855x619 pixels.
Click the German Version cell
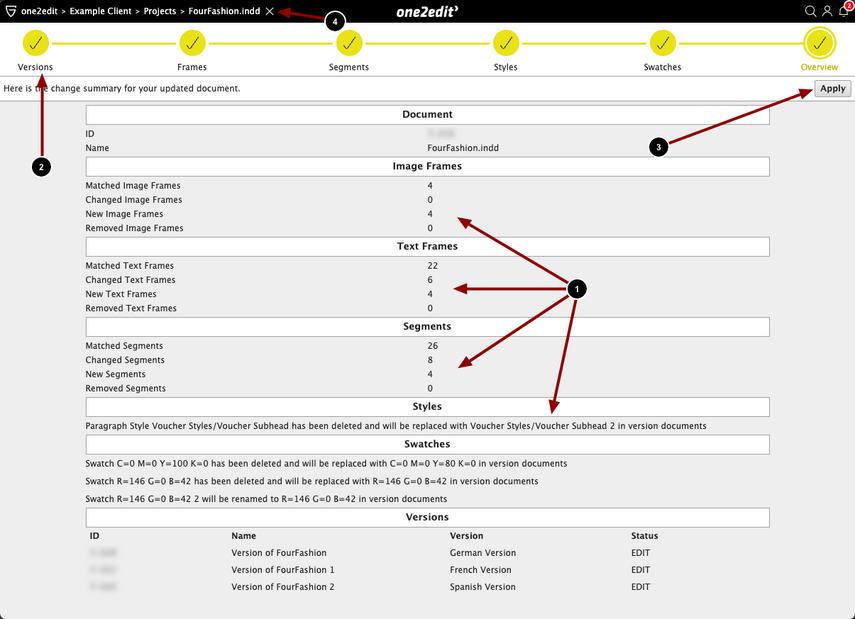coord(483,553)
